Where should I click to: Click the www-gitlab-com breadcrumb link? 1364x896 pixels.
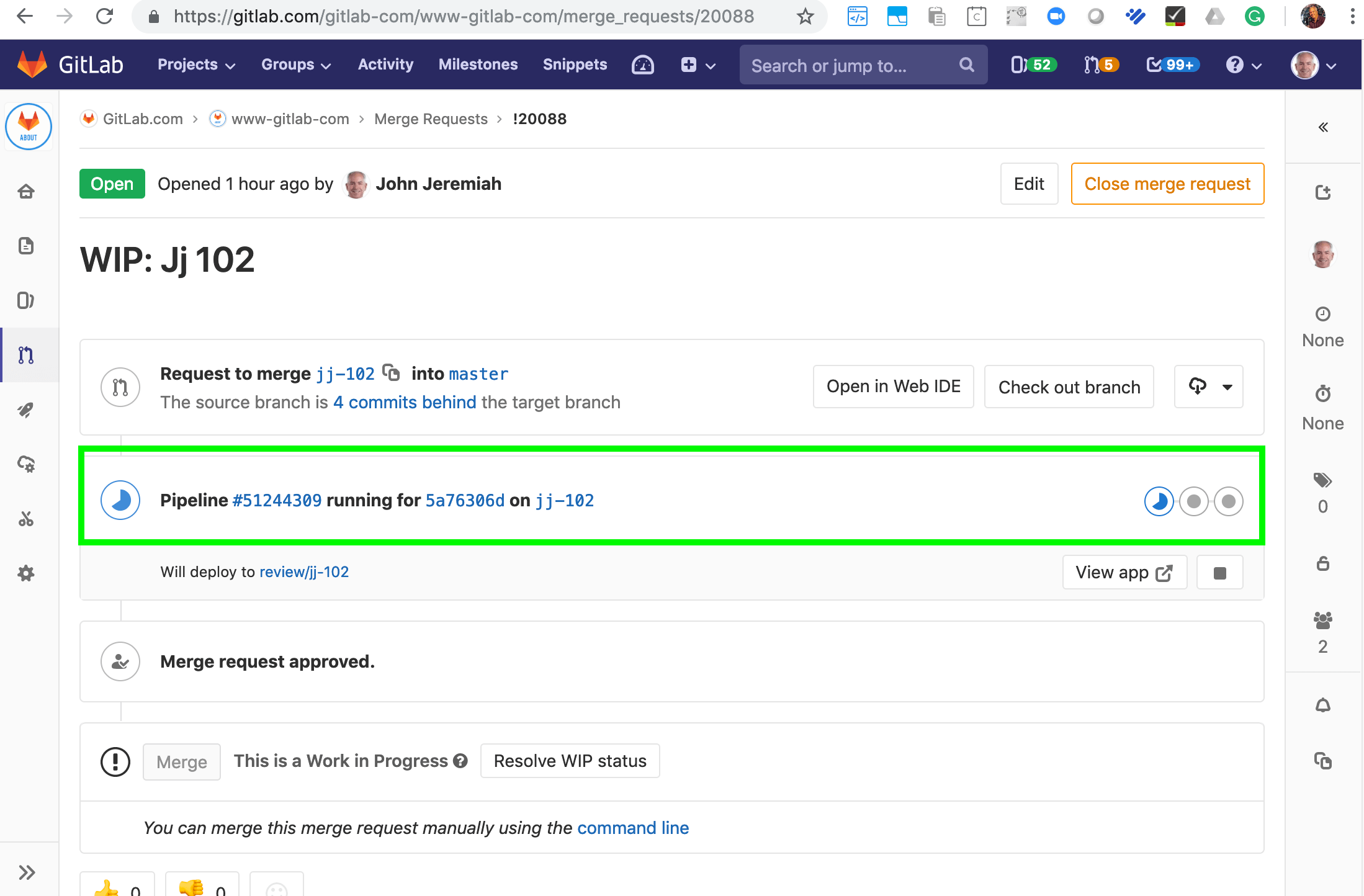click(290, 119)
